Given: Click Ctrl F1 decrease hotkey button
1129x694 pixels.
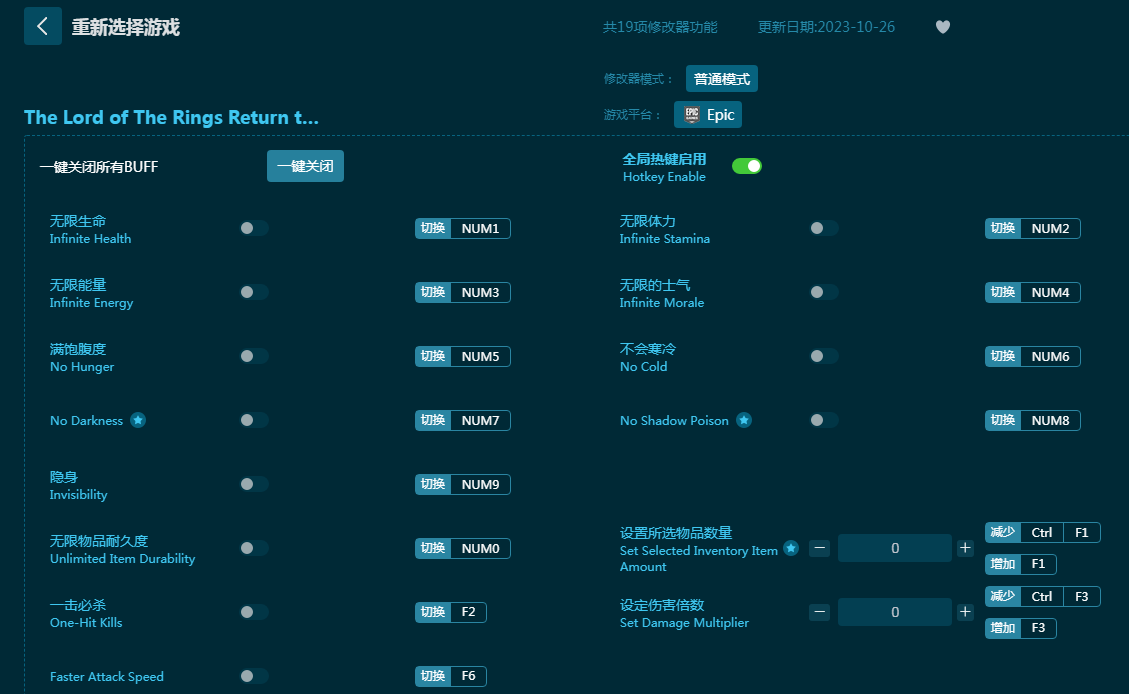Looking at the screenshot, I should pyautogui.click(x=1043, y=533).
